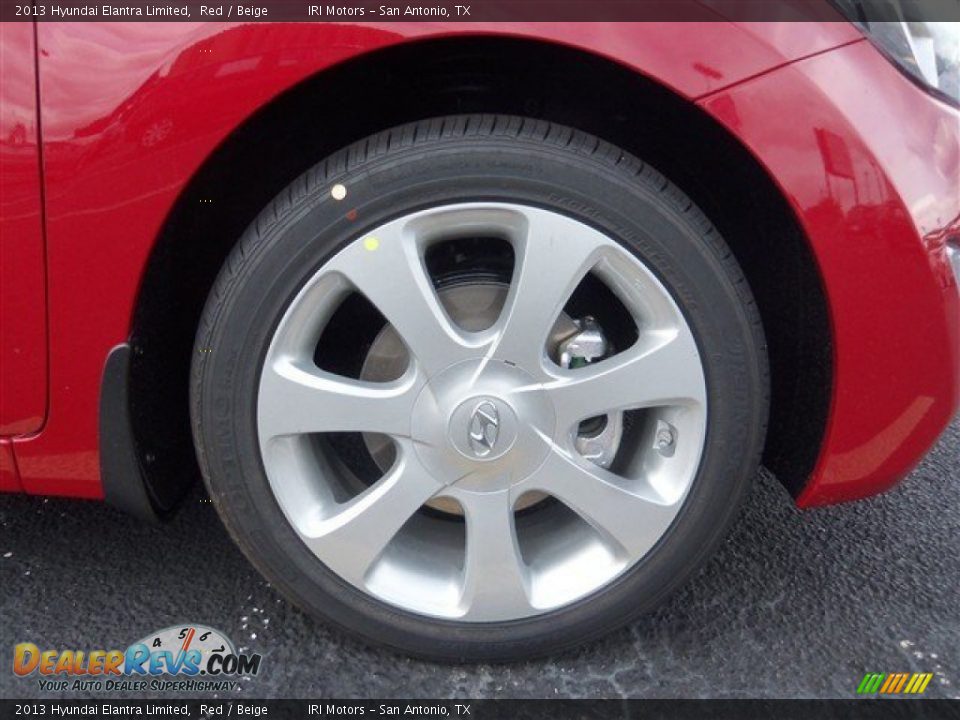This screenshot has width=960, height=720.
Task: Click 'Your Auto Dealer SuperHighway' tagline
Action: [135, 684]
